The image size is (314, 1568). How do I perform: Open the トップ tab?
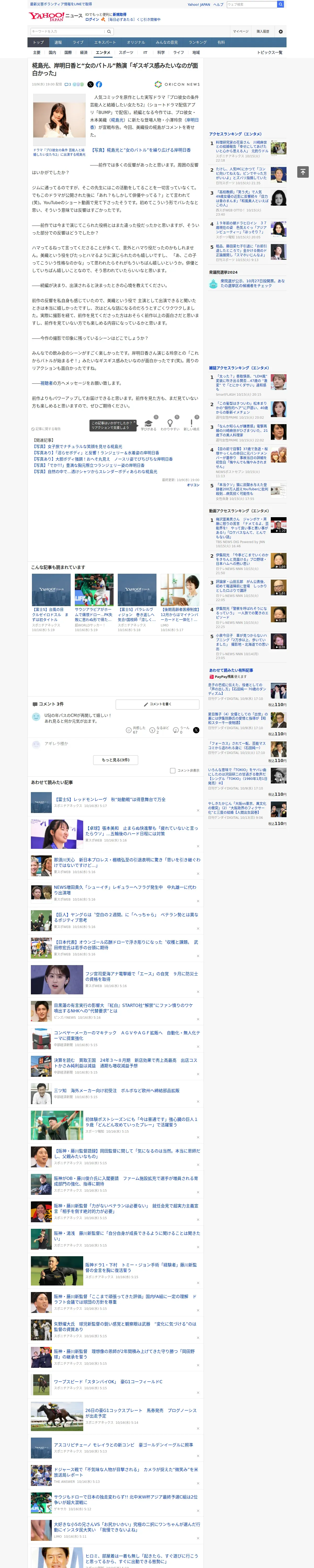point(38,43)
